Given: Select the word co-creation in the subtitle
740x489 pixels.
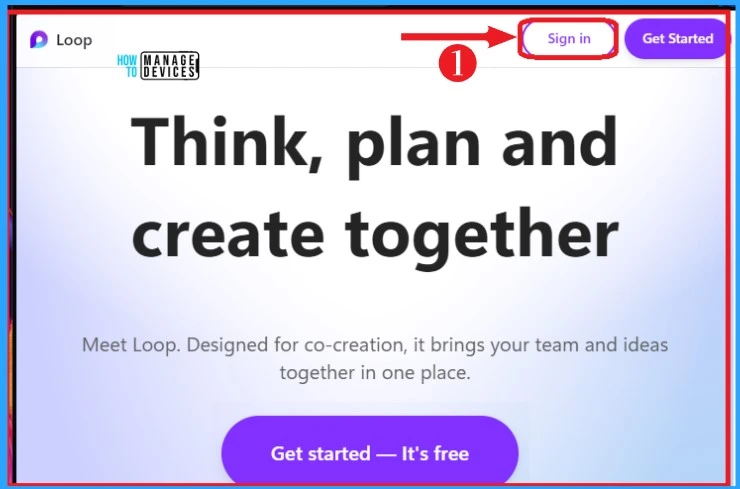Looking at the screenshot, I should tap(356, 345).
